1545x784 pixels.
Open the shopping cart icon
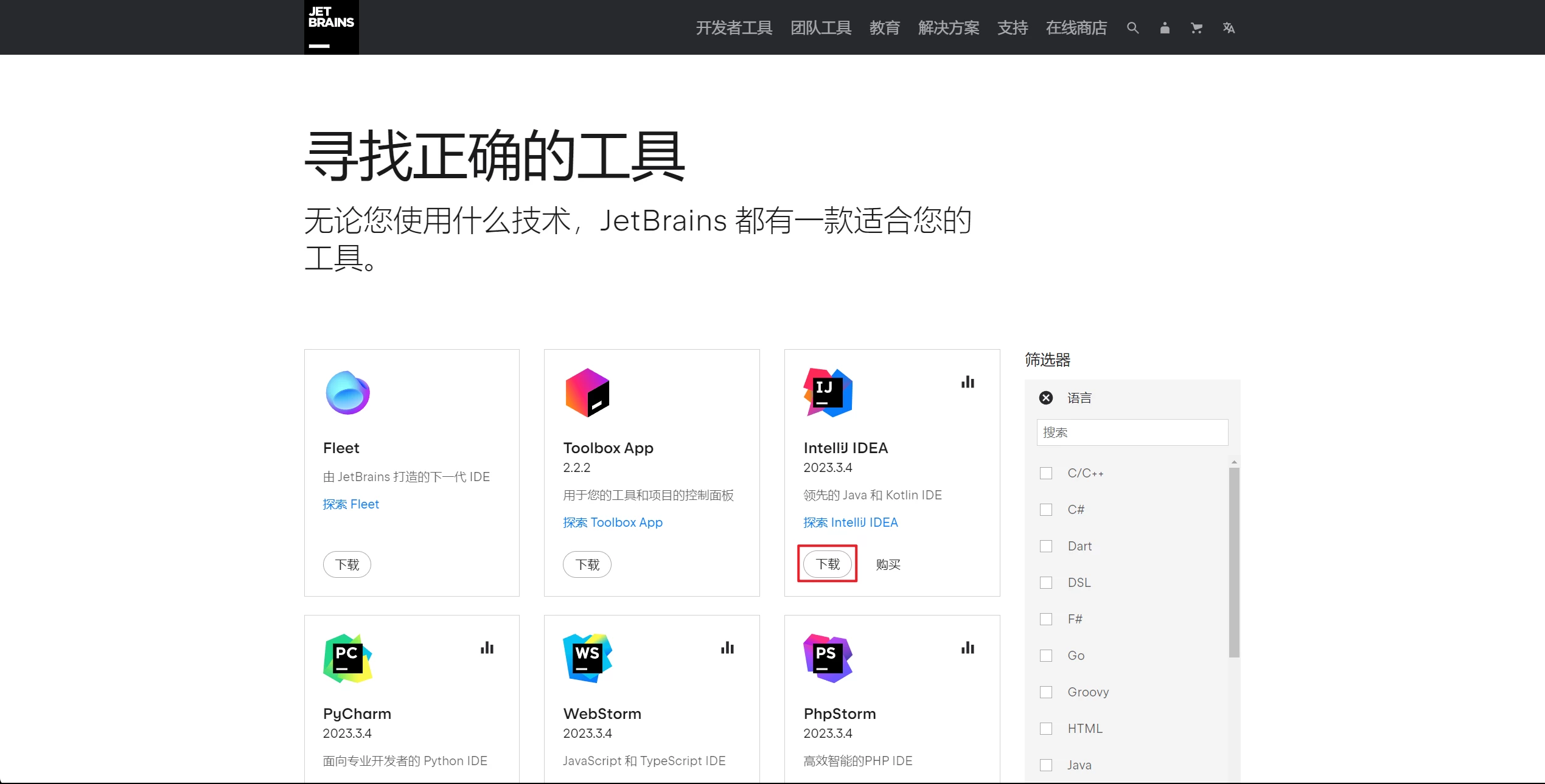(x=1196, y=28)
